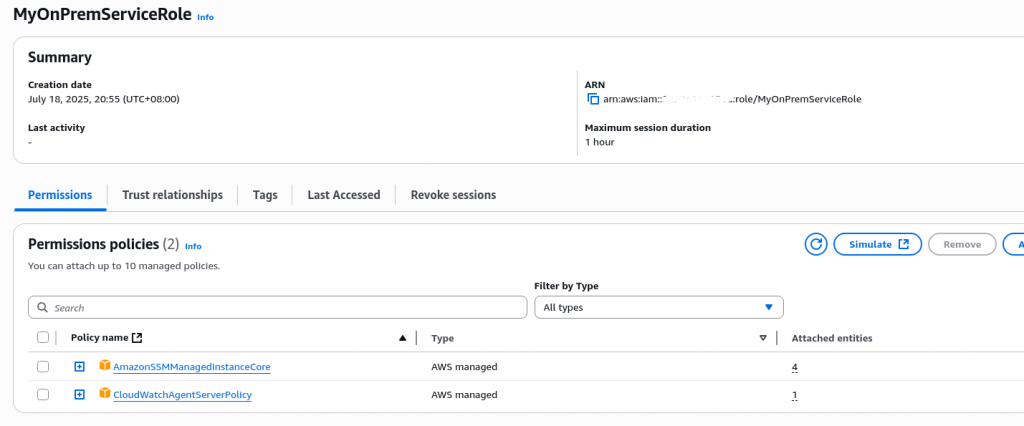
Task: Click the creation date value July 18, 2025
Action: 104,99
